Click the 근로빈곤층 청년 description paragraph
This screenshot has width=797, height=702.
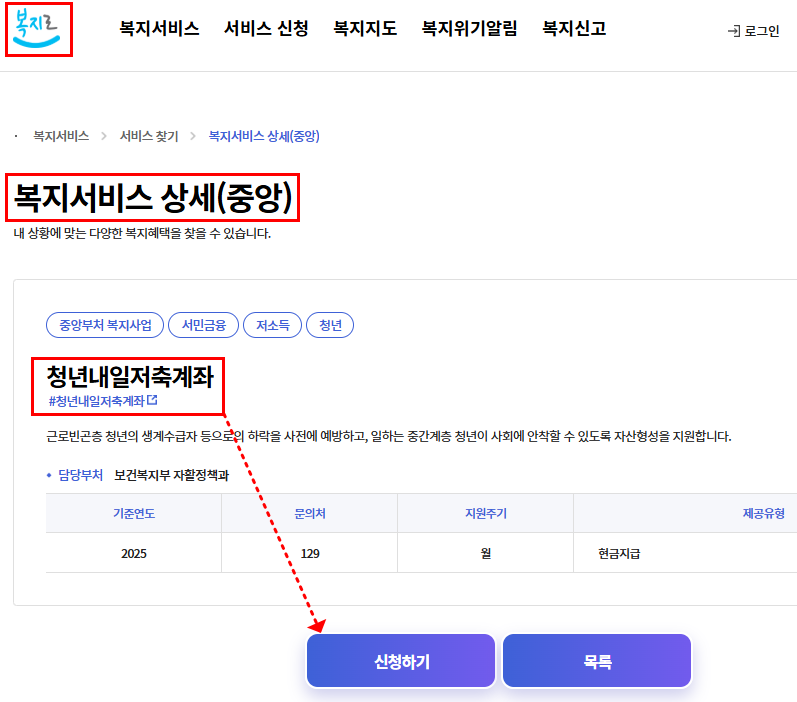[x=389, y=436]
